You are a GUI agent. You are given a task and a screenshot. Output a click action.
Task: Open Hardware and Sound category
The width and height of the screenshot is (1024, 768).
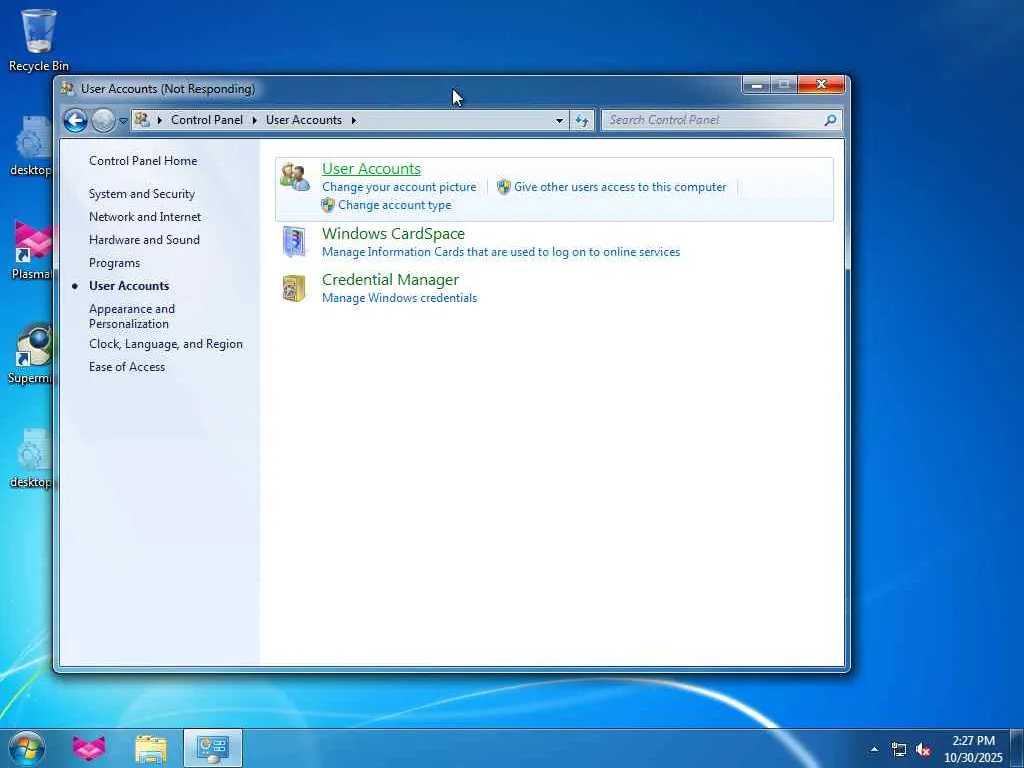(144, 240)
